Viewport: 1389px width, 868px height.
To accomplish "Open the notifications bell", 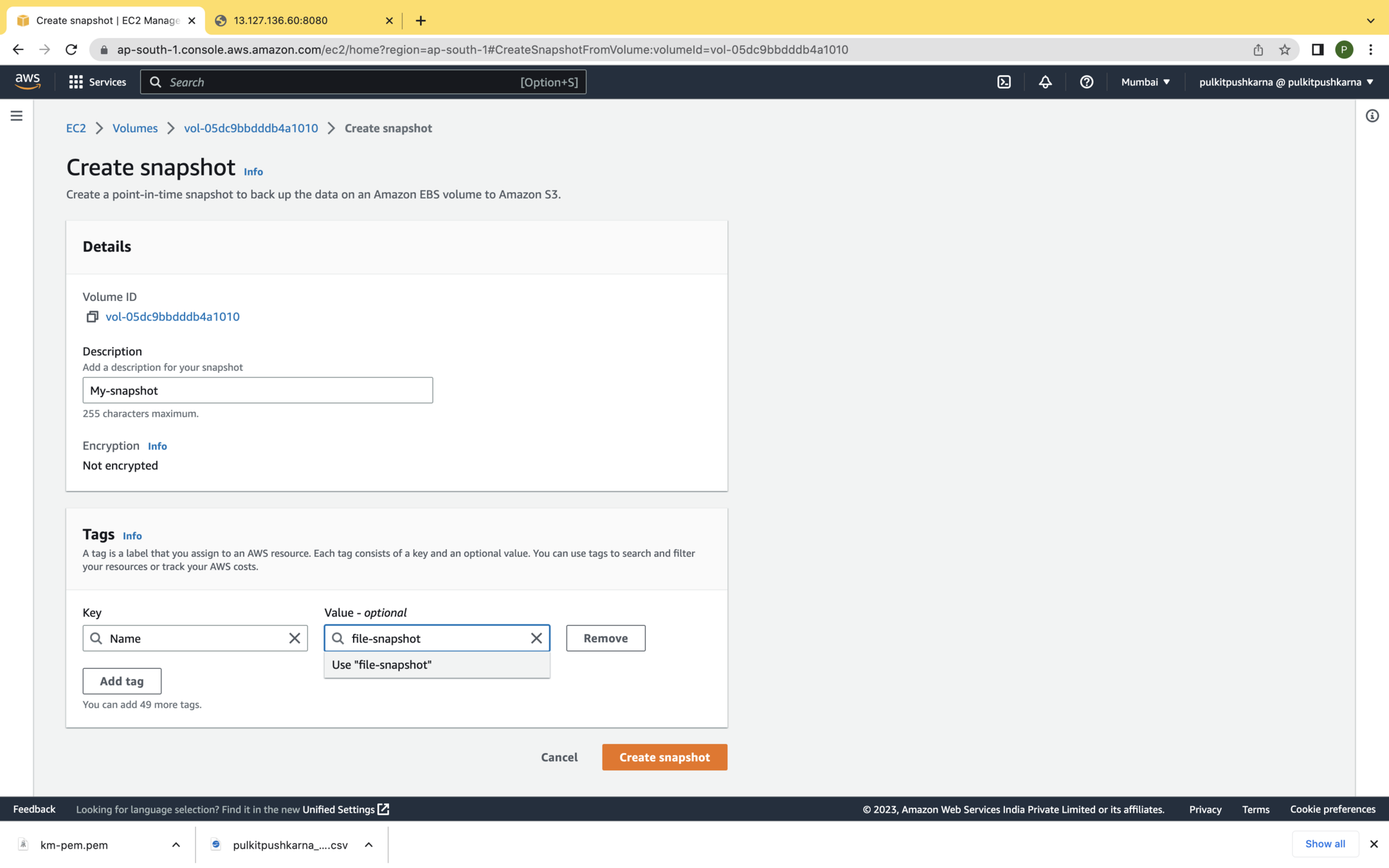I will (x=1045, y=82).
